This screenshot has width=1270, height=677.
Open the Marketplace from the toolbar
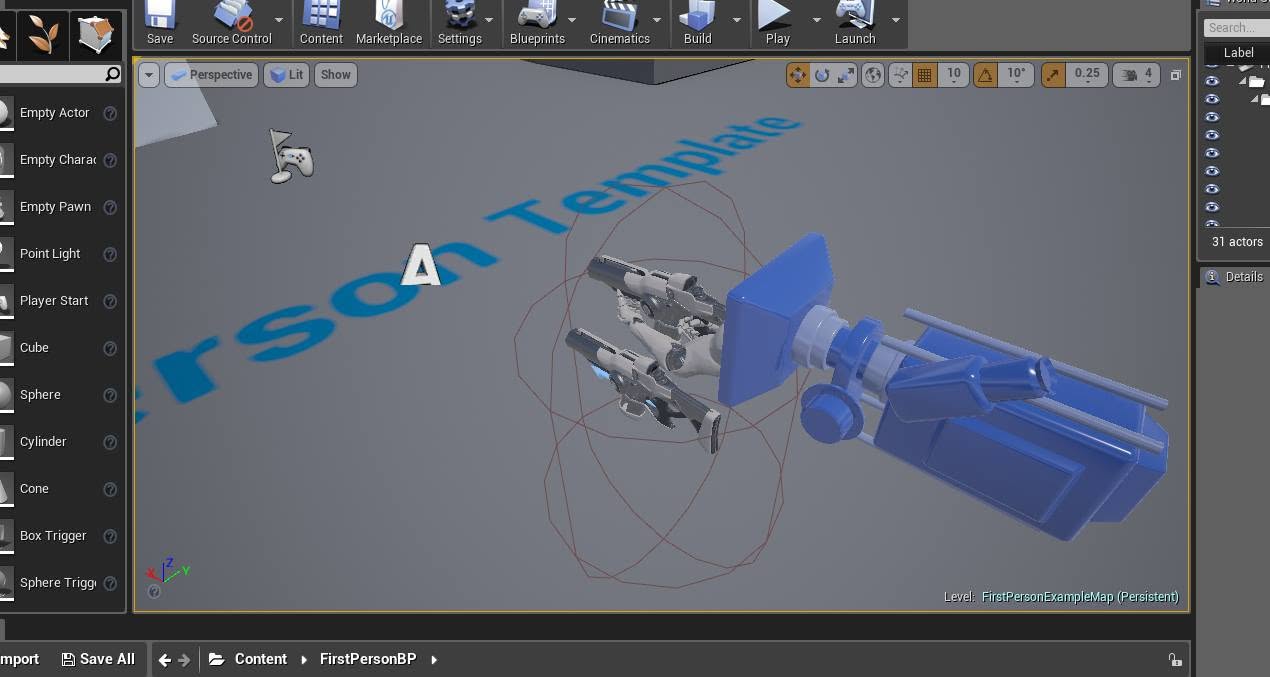389,23
